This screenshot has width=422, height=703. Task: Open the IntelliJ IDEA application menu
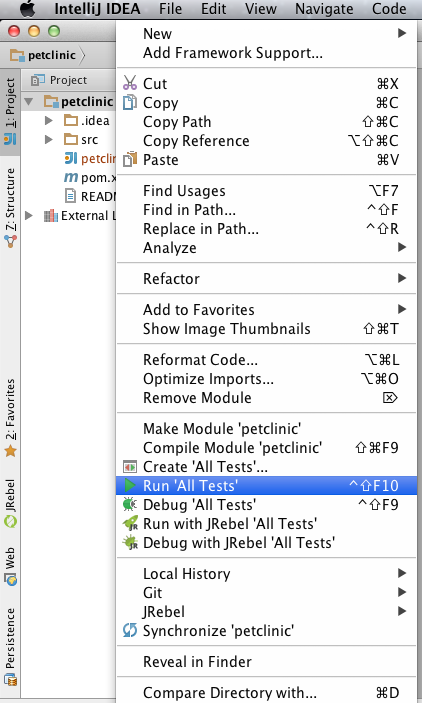pos(97,9)
